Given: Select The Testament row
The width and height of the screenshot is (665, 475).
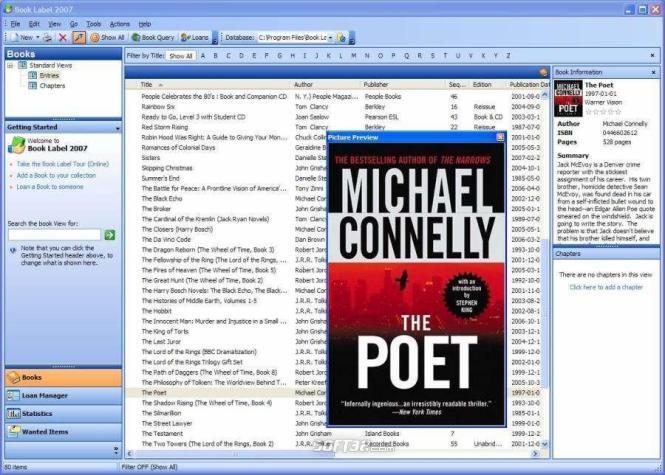Looking at the screenshot, I should [333, 434].
